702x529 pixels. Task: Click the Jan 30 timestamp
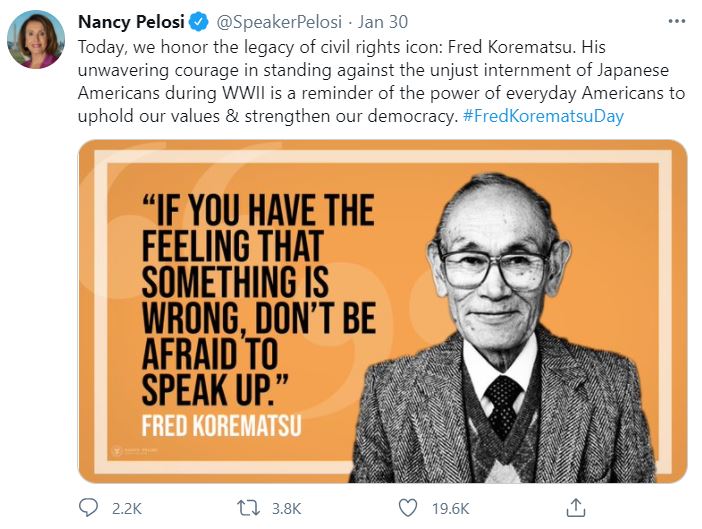(x=383, y=22)
